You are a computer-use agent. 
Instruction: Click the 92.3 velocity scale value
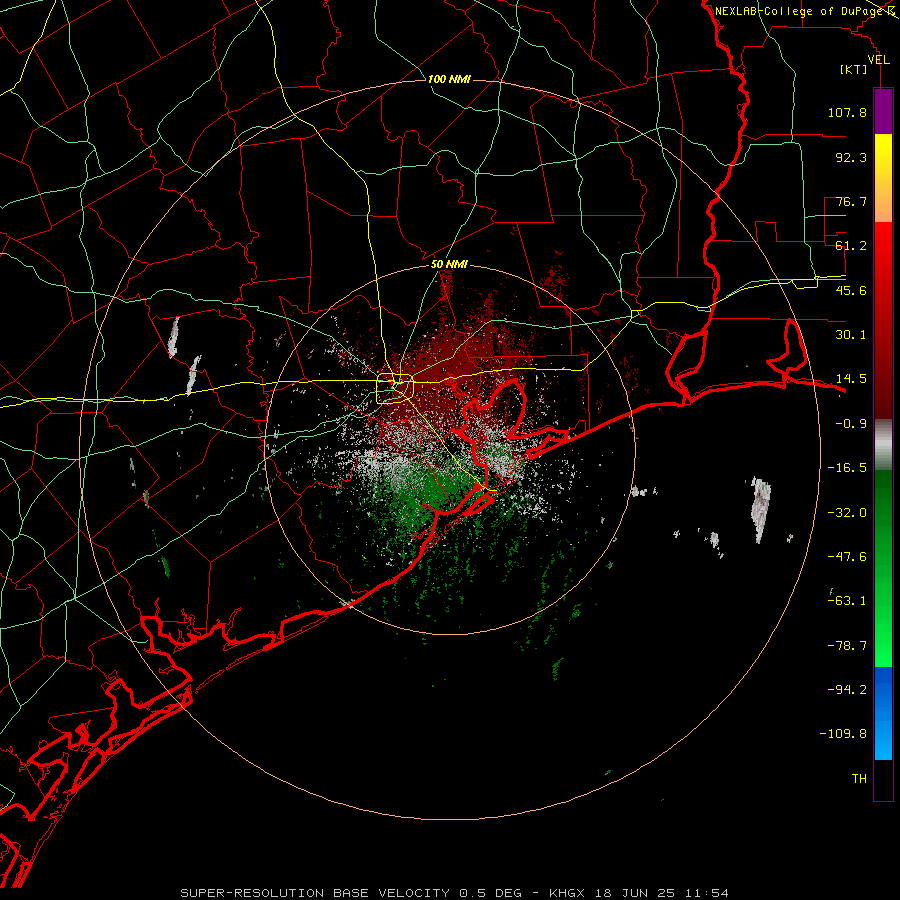[x=851, y=157]
